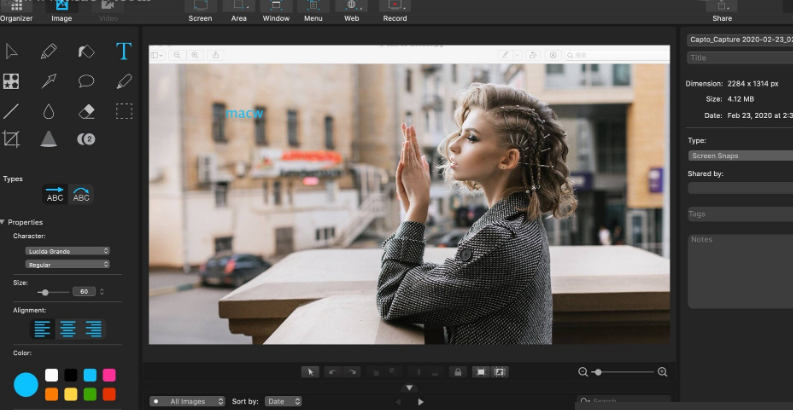Set text alignment to right
The width and height of the screenshot is (793, 410).
pyautogui.click(x=93, y=328)
